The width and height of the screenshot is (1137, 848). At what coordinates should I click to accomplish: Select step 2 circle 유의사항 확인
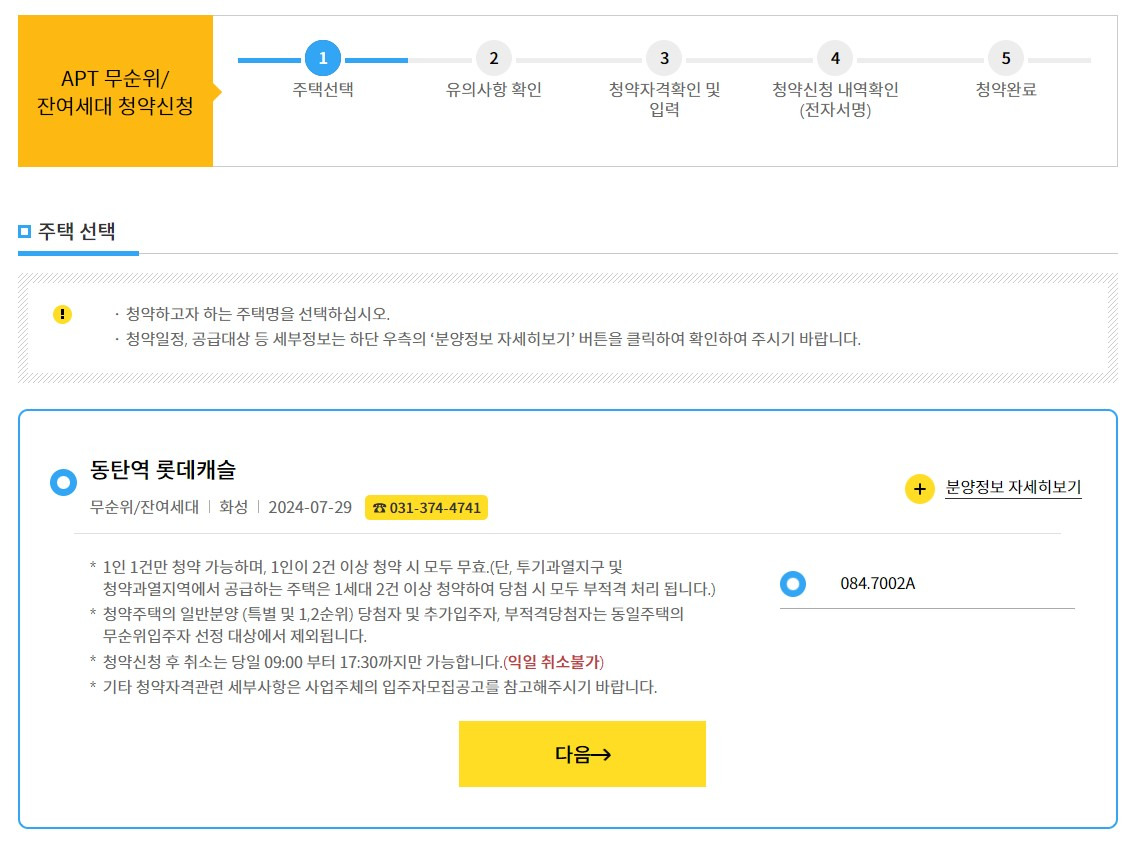point(494,58)
